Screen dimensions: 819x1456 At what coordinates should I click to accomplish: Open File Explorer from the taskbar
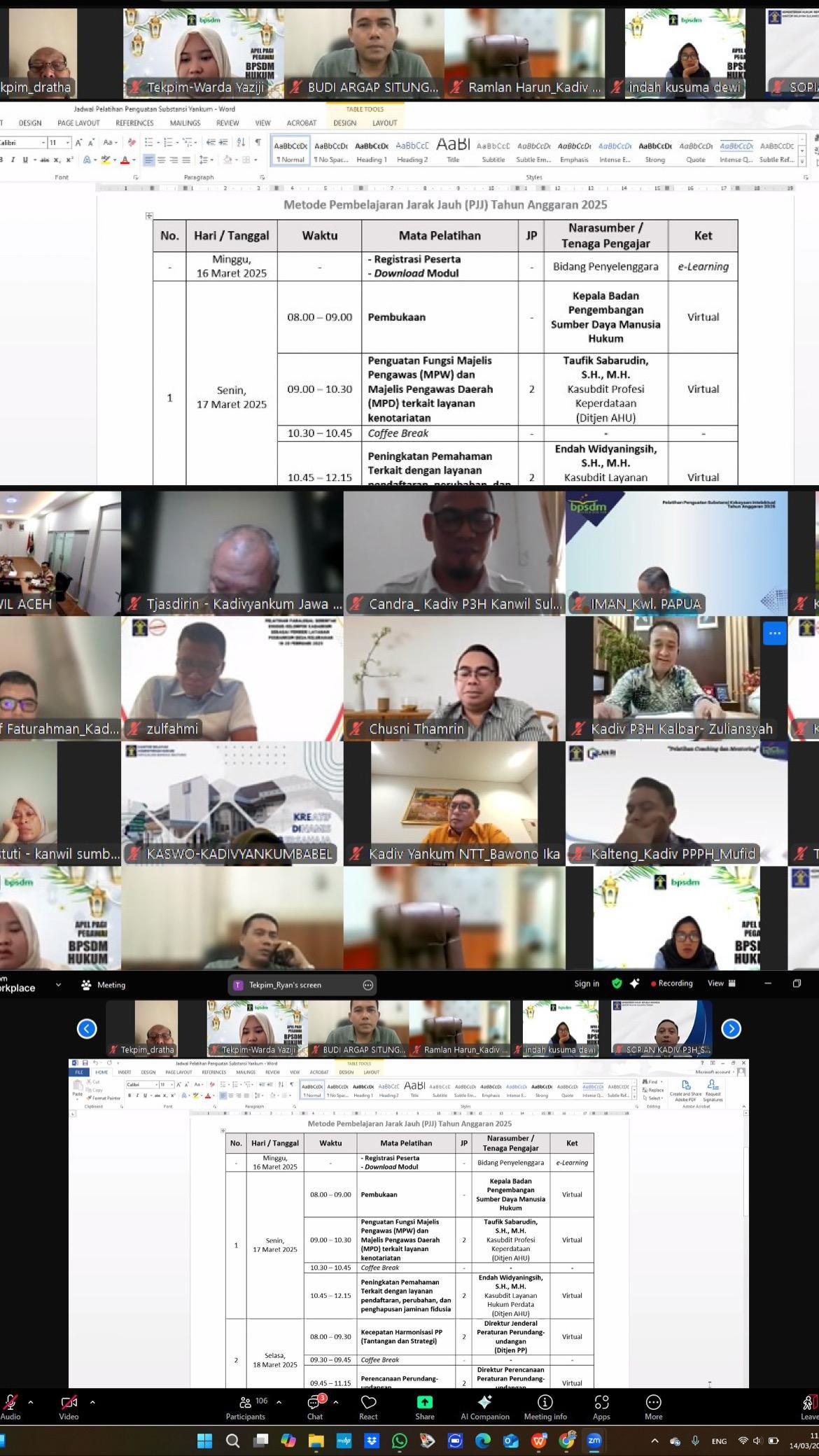316,1441
